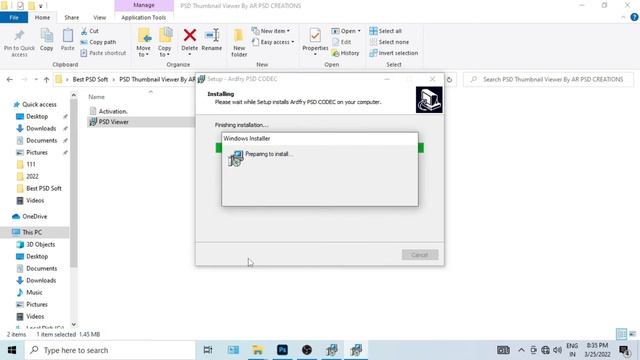Select the PSD Viewer file
This screenshot has width=640, height=360.
coord(113,122)
